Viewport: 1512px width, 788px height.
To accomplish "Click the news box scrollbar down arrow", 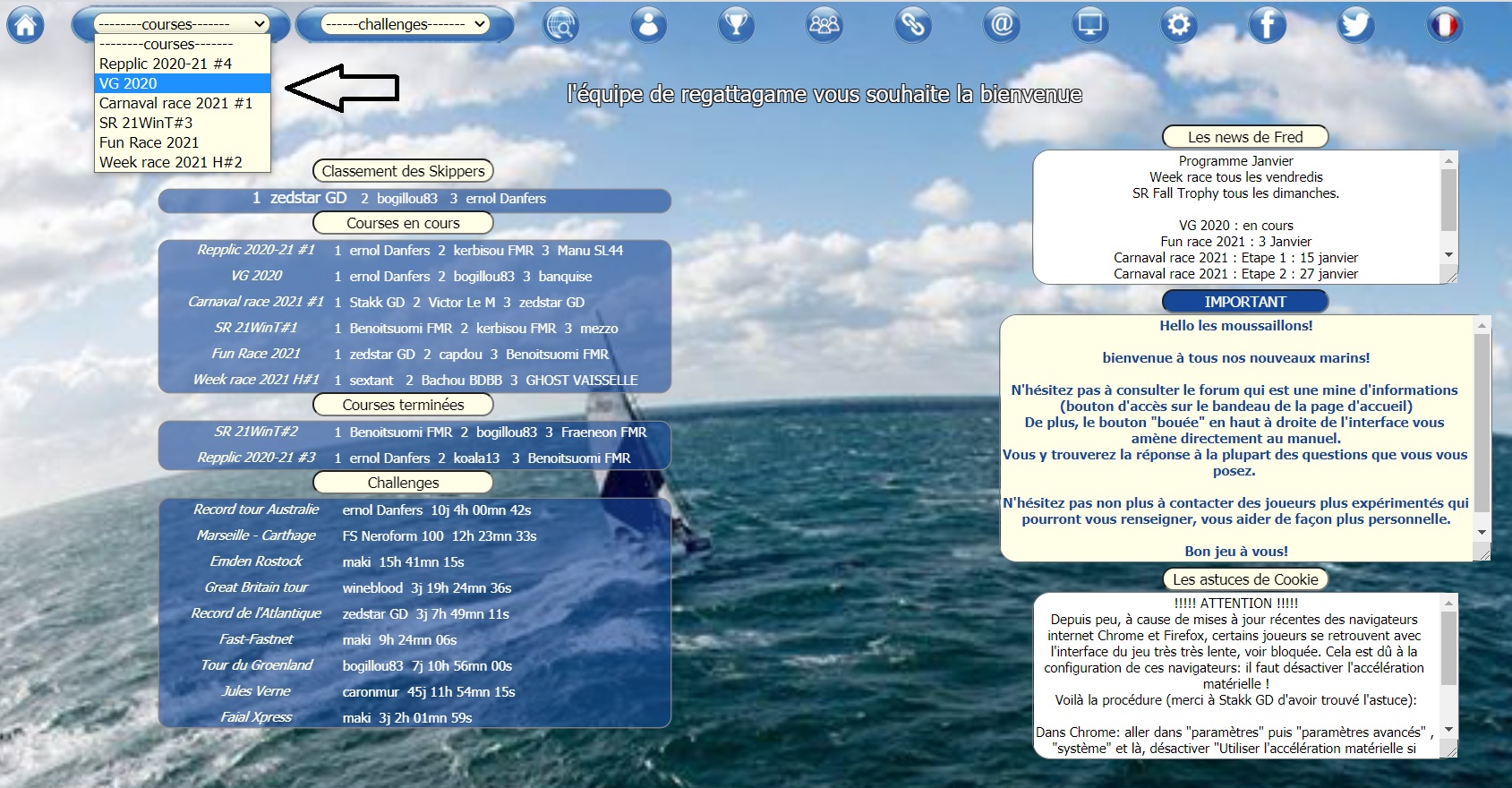I will point(1448,255).
